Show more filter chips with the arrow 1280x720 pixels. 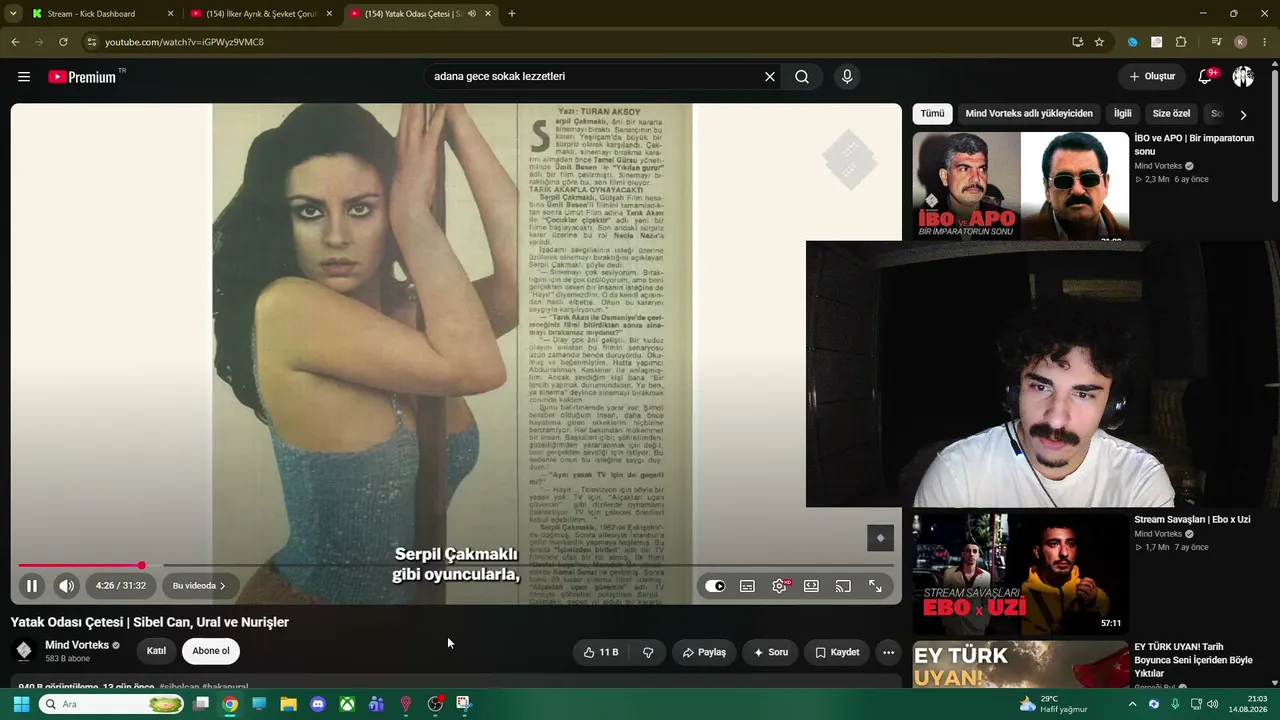coord(1243,114)
